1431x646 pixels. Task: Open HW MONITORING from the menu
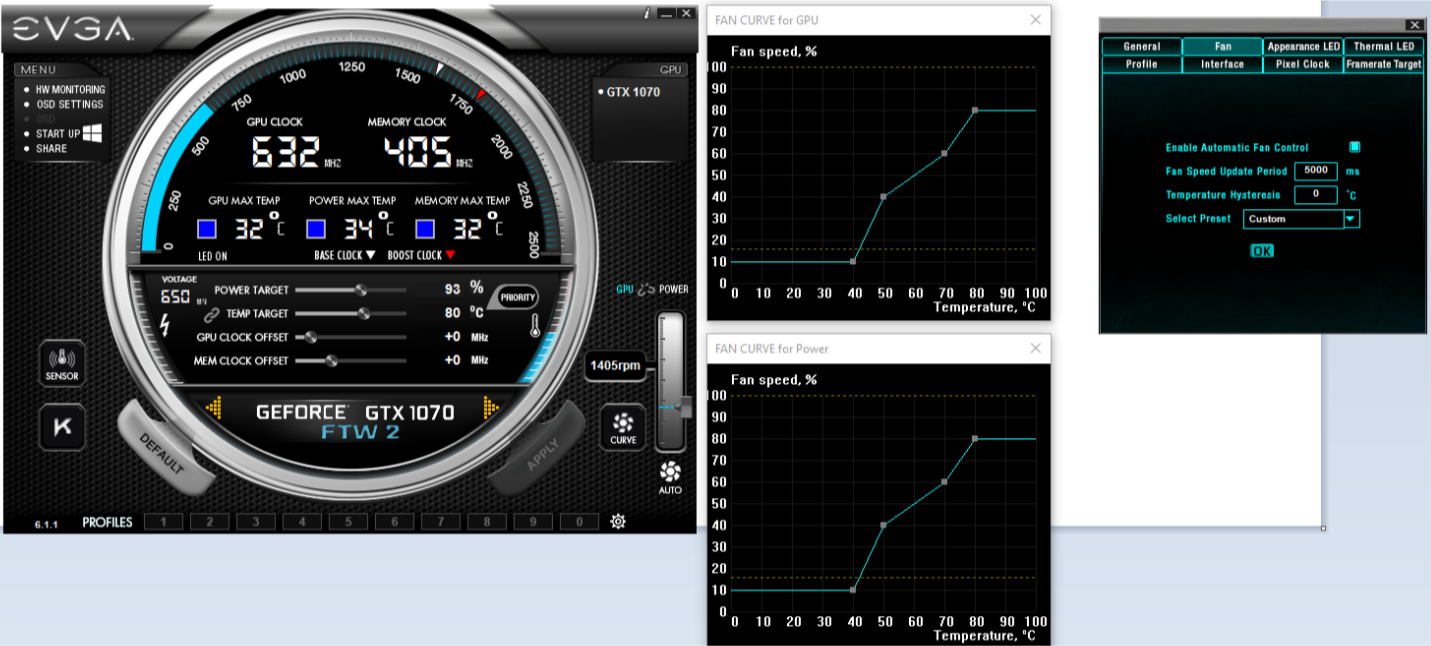pyautogui.click(x=70, y=90)
